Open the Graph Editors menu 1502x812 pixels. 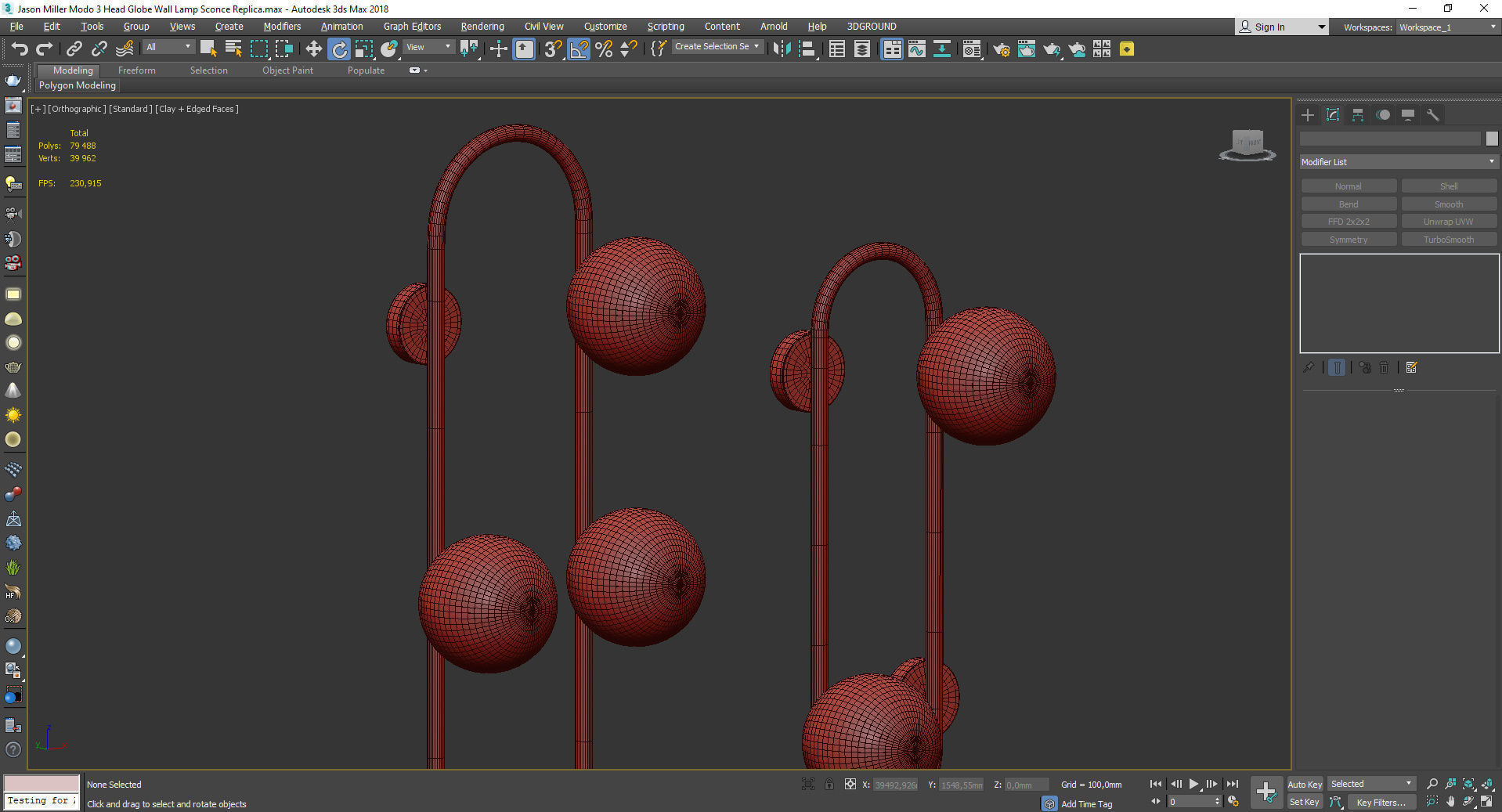[412, 27]
